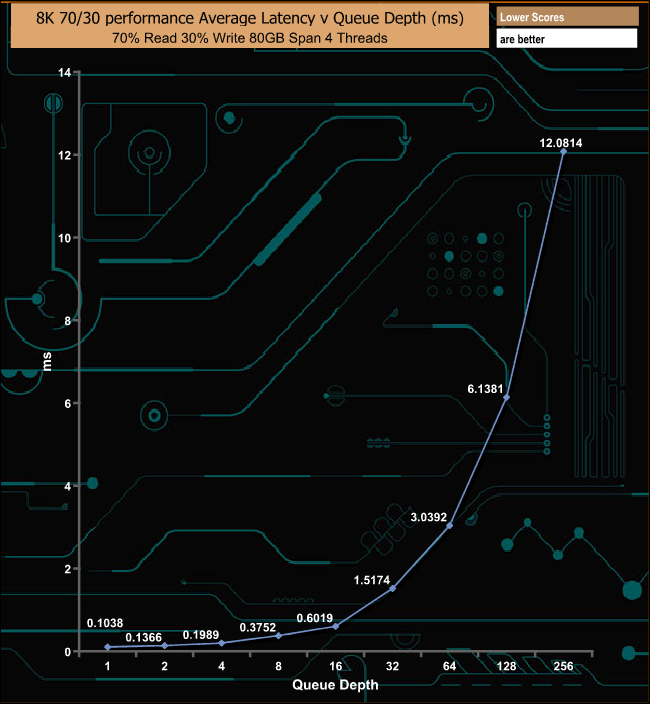Click the 14 value on the y-axis
The height and width of the screenshot is (704, 650).
tap(64, 73)
